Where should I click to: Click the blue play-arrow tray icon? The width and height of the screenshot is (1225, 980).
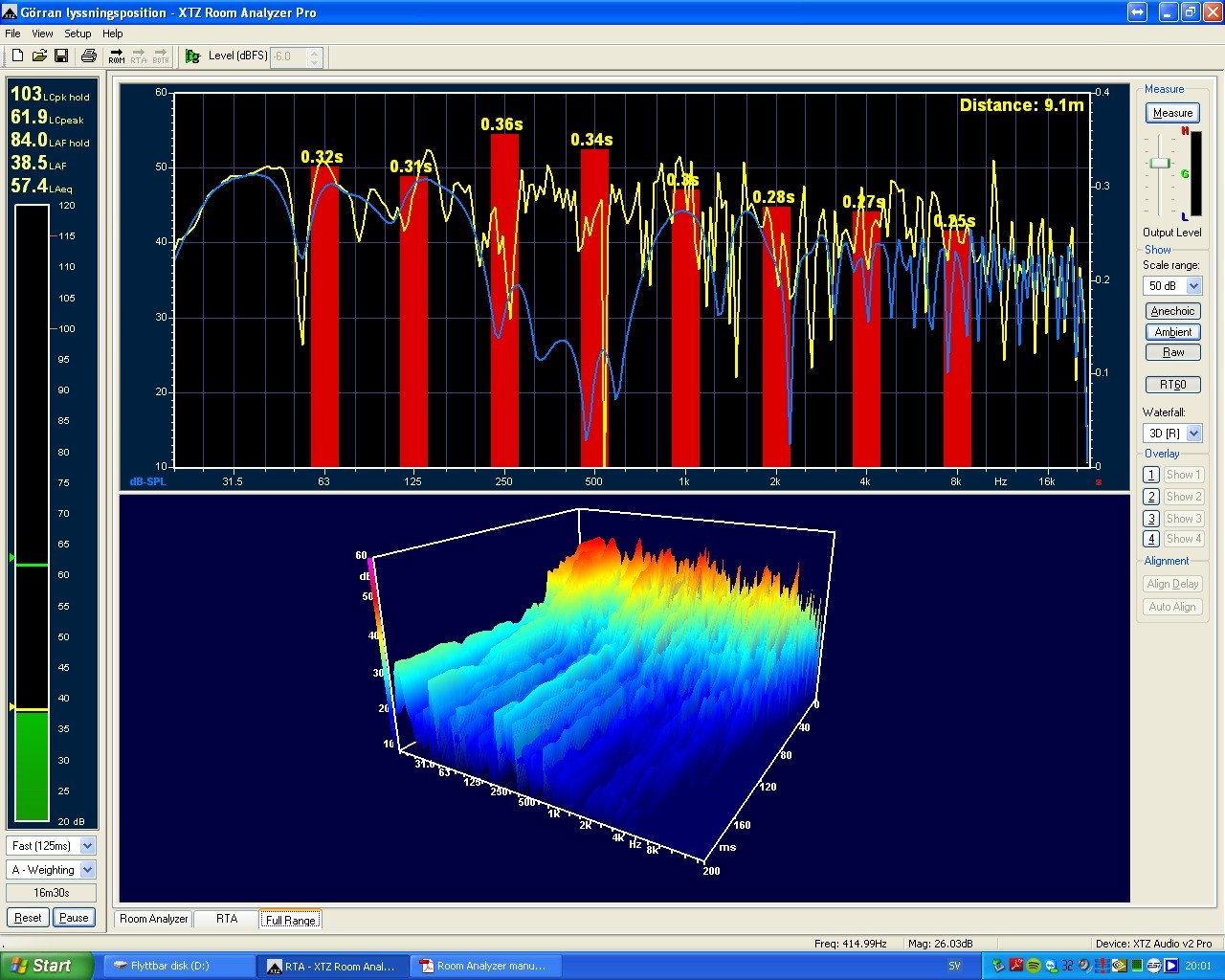(x=1171, y=966)
